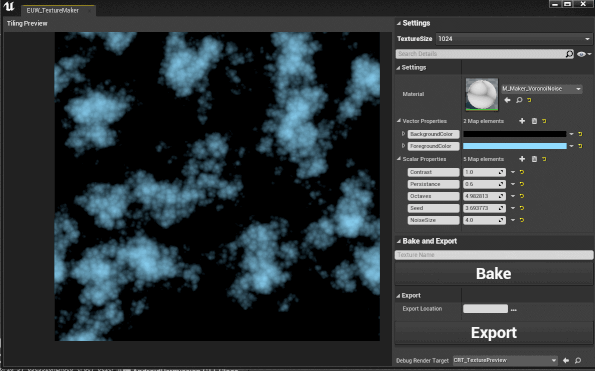Image resolution: width=595 pixels, height=371 pixels.
Task: Open M_Maker_VoronoiNoise material dropdown
Action: [x=542, y=89]
